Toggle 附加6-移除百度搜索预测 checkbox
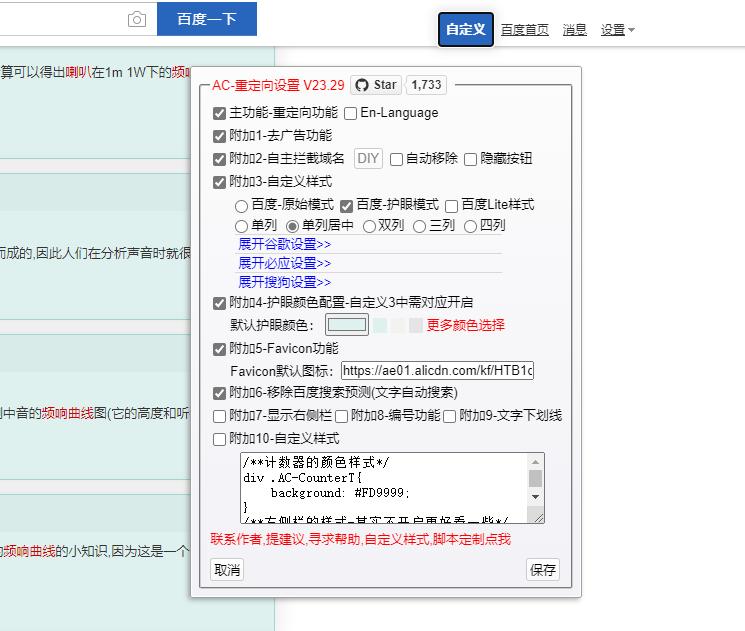The width and height of the screenshot is (745, 631). pyautogui.click(x=219, y=393)
